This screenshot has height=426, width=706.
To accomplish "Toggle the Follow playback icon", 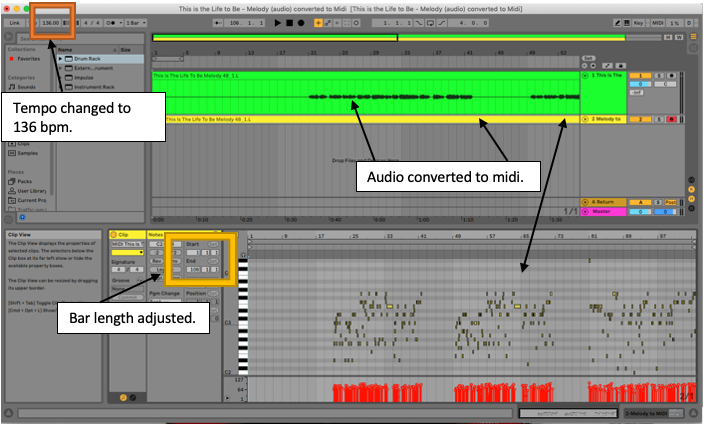I will coord(218,23).
